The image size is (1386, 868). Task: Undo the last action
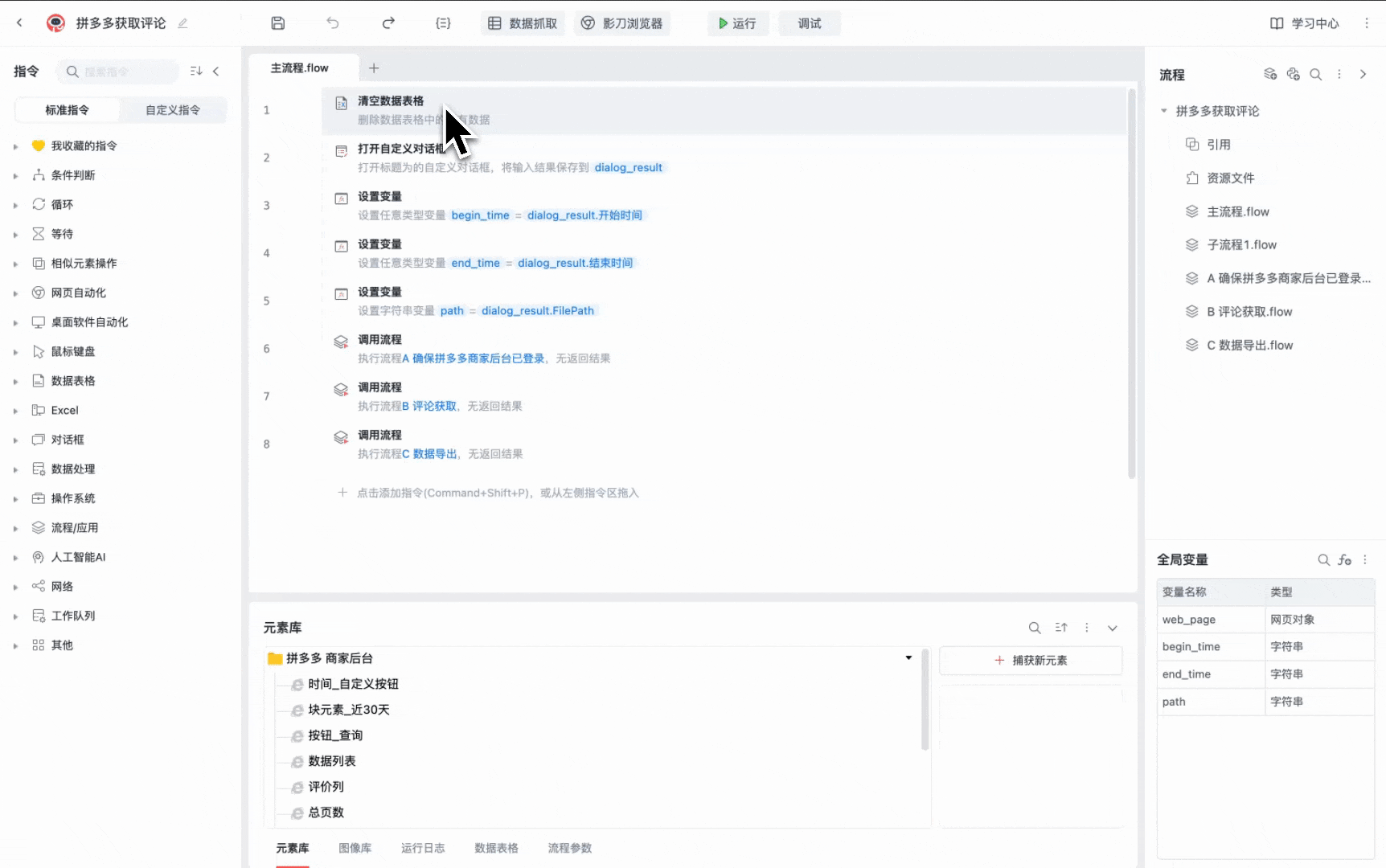coord(333,23)
